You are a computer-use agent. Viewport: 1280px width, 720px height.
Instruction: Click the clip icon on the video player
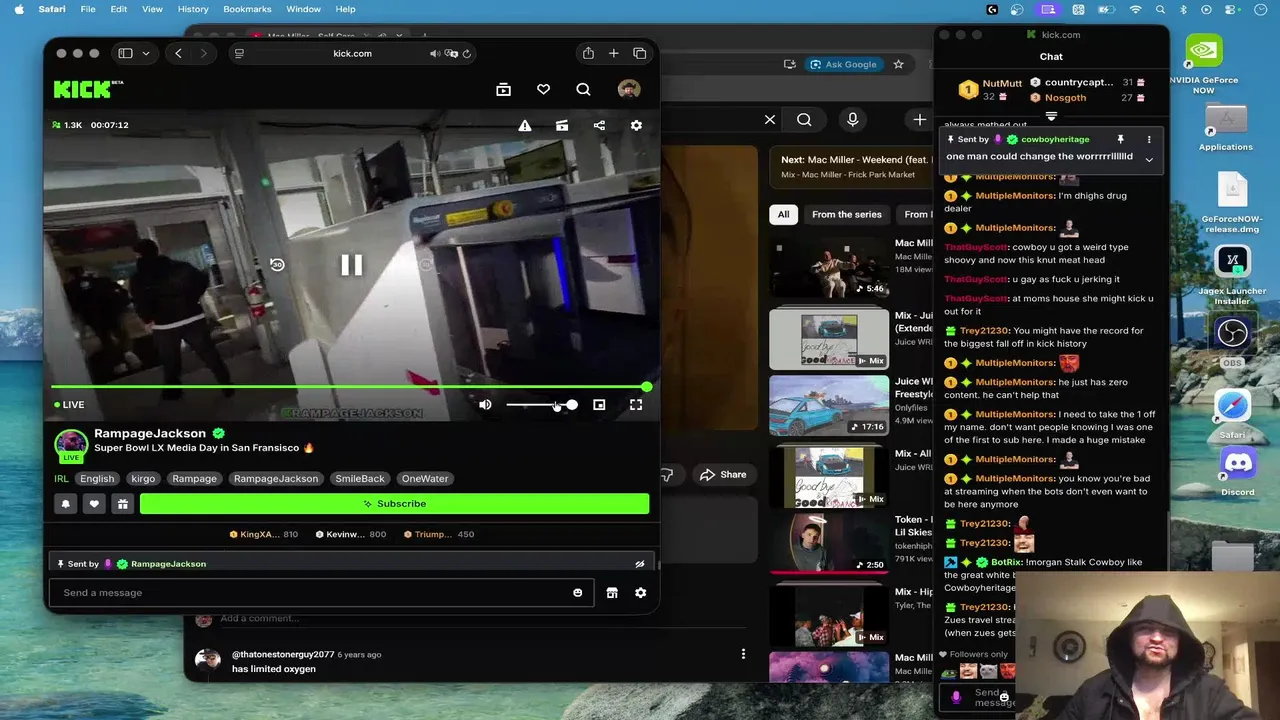tap(562, 125)
